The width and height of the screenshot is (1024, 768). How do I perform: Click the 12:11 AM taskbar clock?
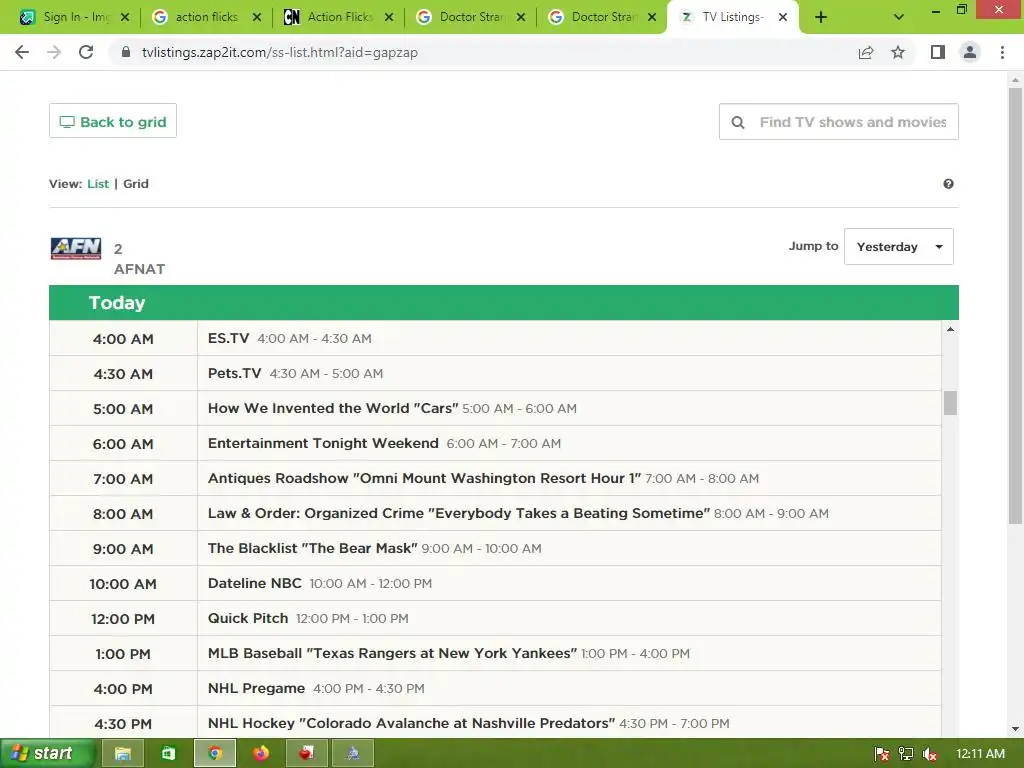click(980, 754)
